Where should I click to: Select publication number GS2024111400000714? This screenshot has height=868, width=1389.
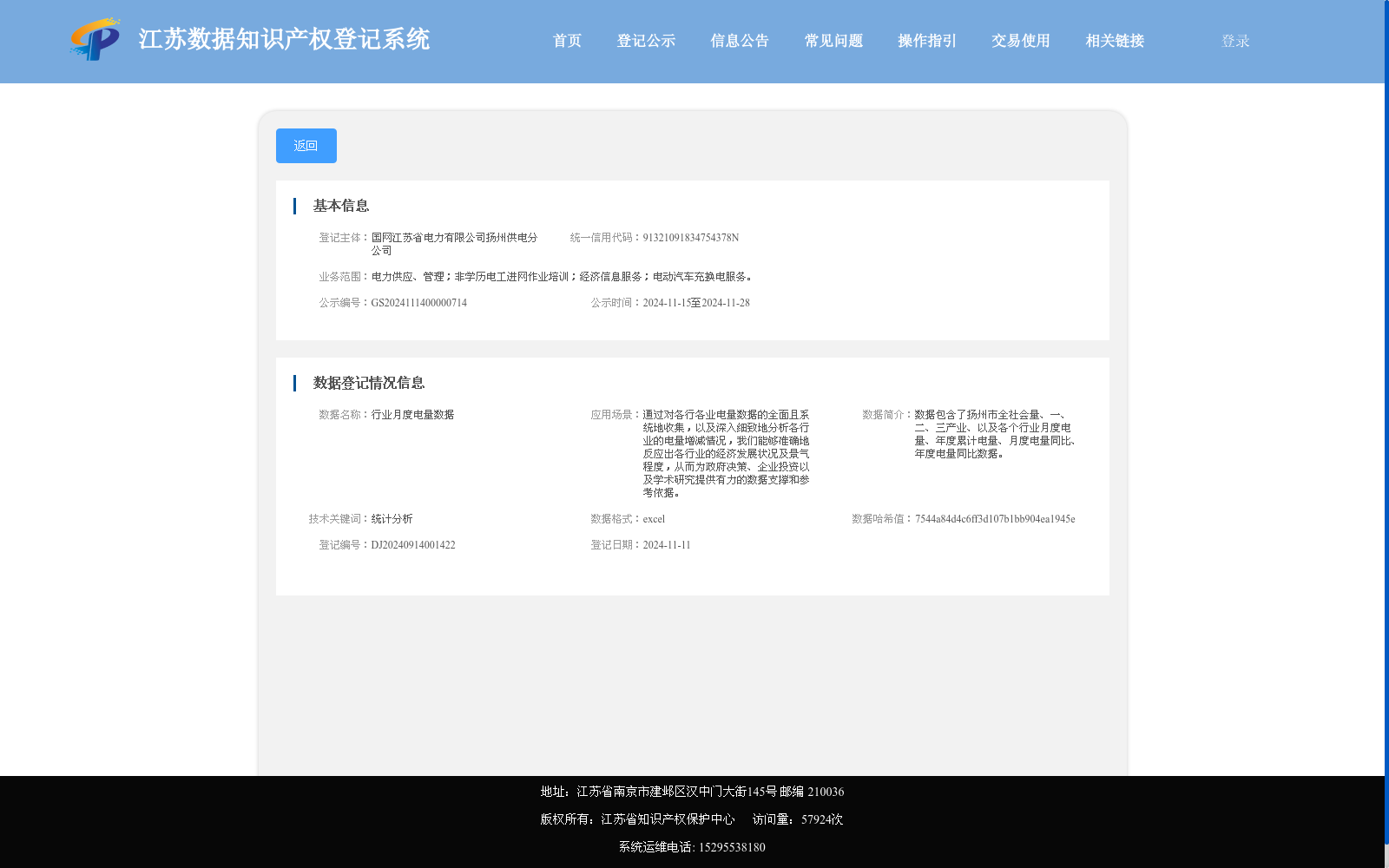[x=419, y=303]
